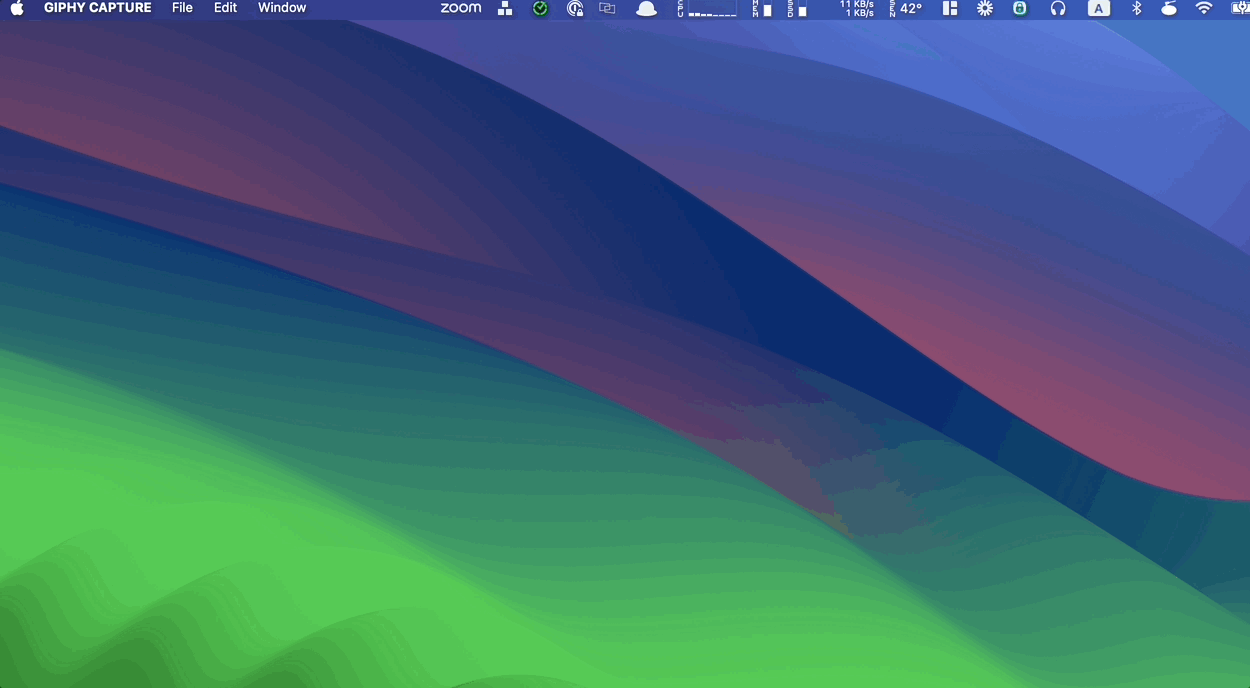This screenshot has width=1250, height=688.
Task: Open the Bluetooth status menu
Action: (x=1136, y=9)
